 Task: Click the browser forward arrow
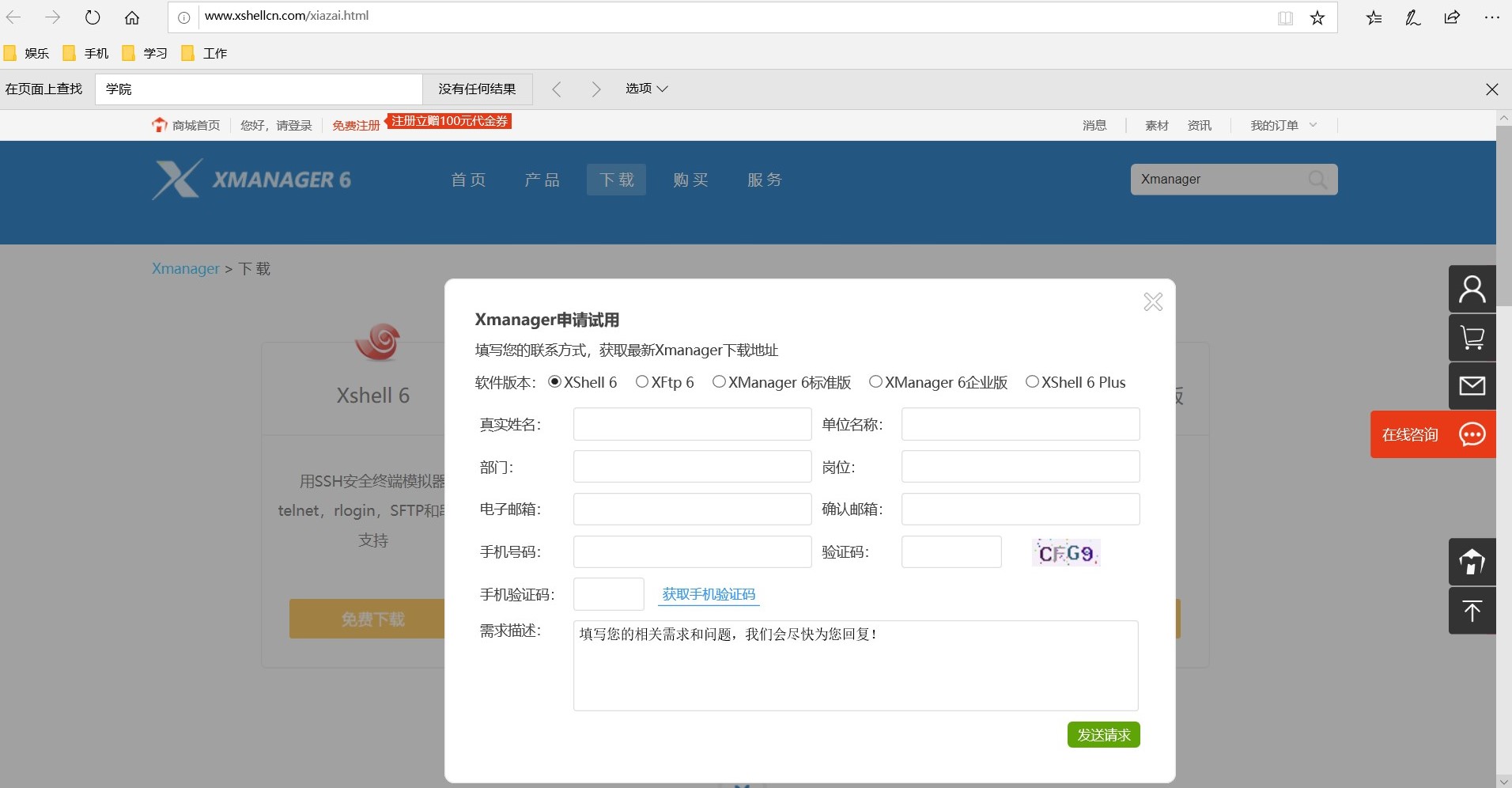coord(53,17)
